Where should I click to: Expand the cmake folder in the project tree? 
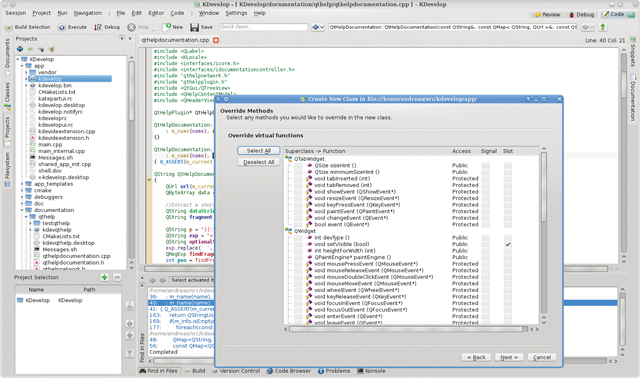pyautogui.click(x=22, y=191)
